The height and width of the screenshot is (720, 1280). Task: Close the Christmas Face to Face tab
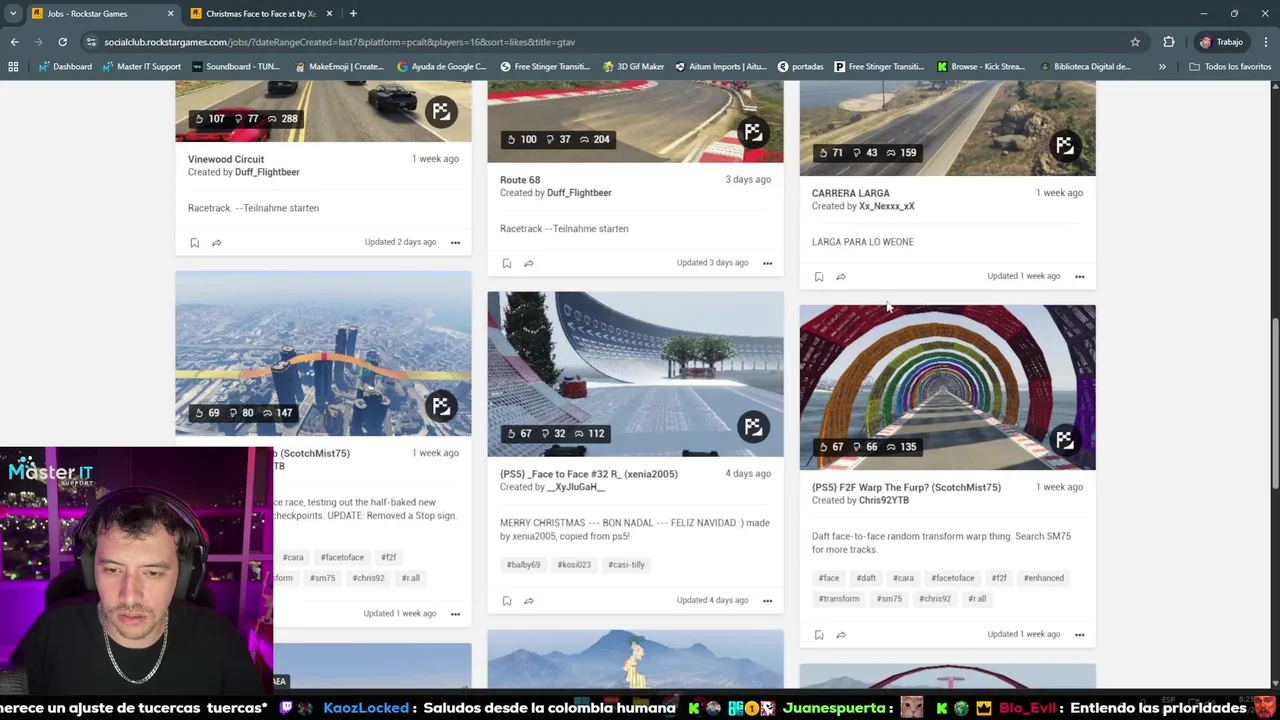pos(329,14)
